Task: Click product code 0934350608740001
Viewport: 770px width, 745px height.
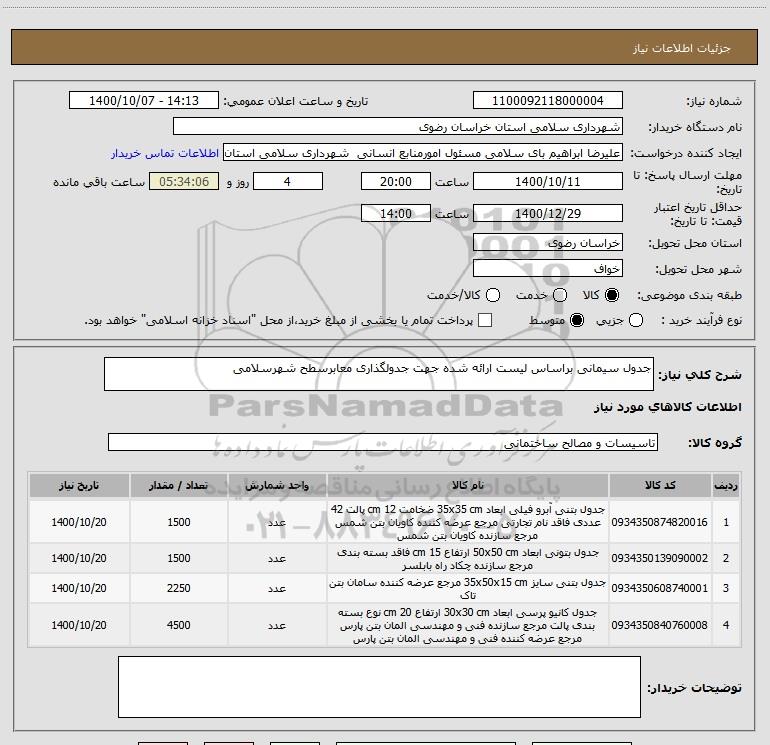Action: click(660, 588)
